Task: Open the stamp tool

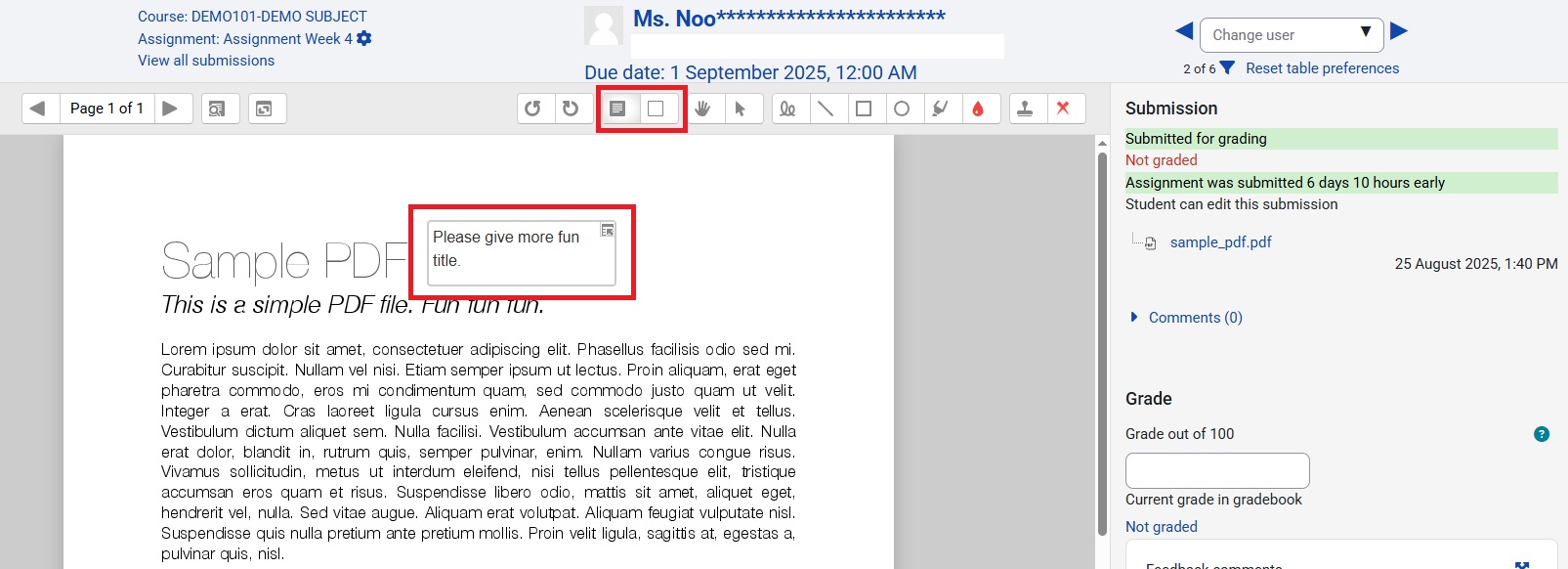Action: pyautogui.click(x=1025, y=109)
